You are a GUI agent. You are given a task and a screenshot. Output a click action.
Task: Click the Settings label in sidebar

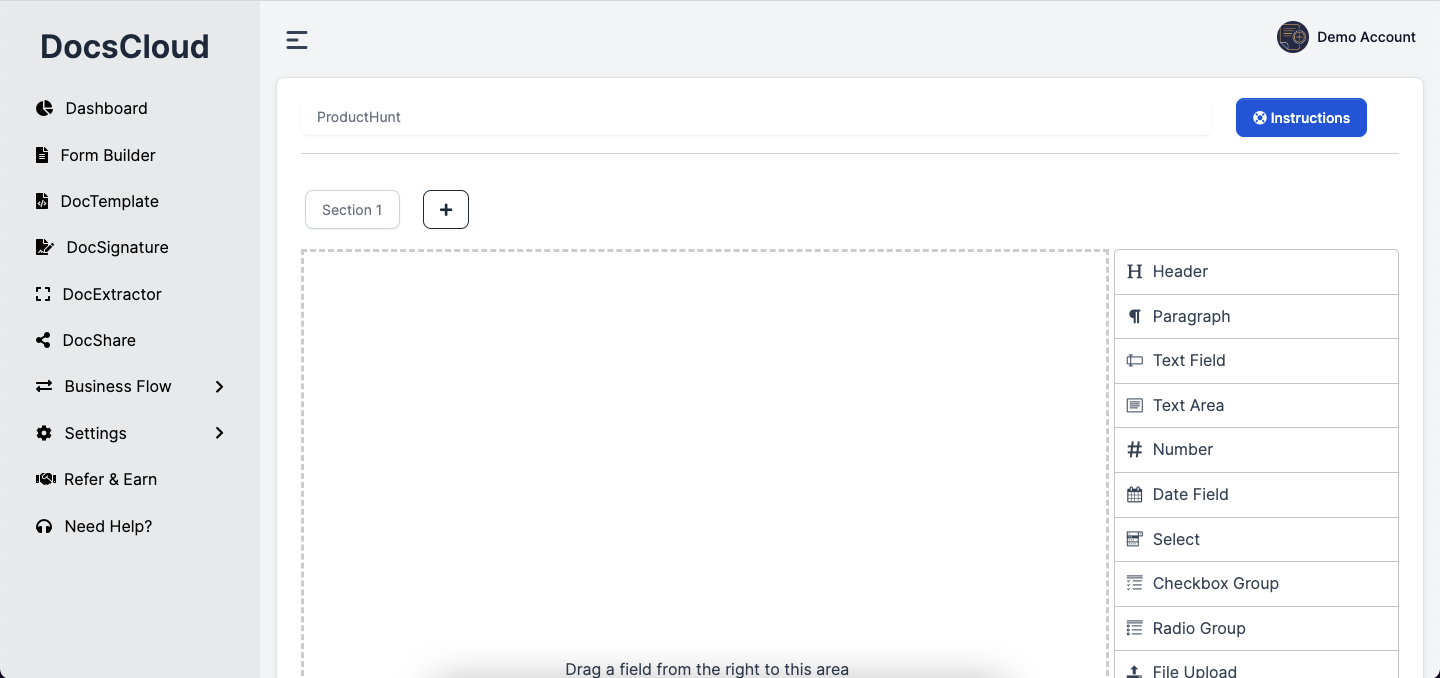tap(95, 433)
